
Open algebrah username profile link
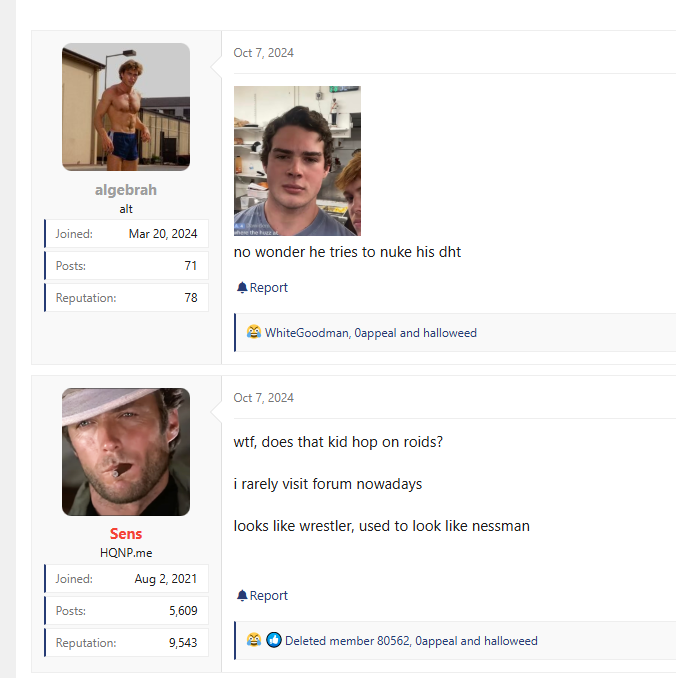point(126,190)
